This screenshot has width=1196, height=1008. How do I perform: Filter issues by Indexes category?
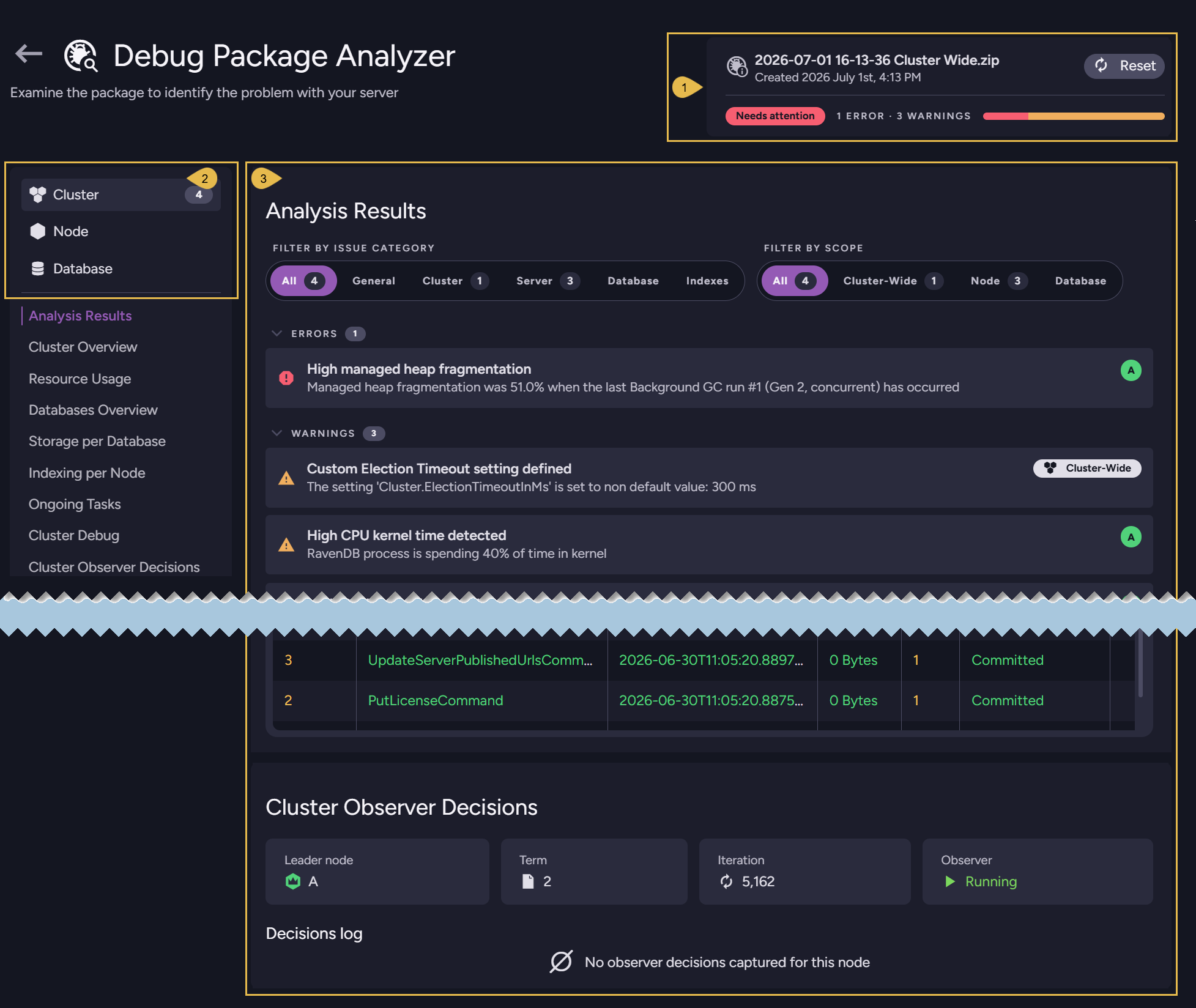[707, 281]
